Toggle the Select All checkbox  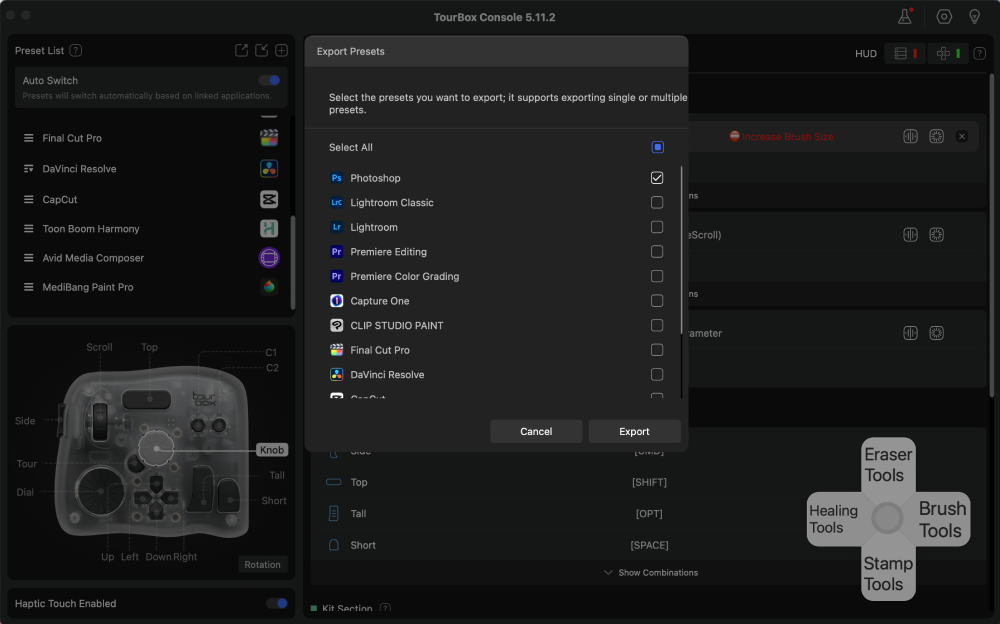pyautogui.click(x=658, y=147)
